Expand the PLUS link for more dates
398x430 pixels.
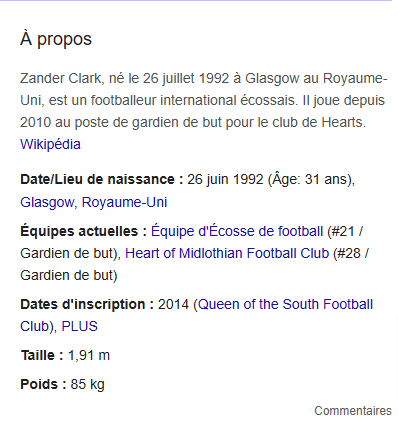80,326
